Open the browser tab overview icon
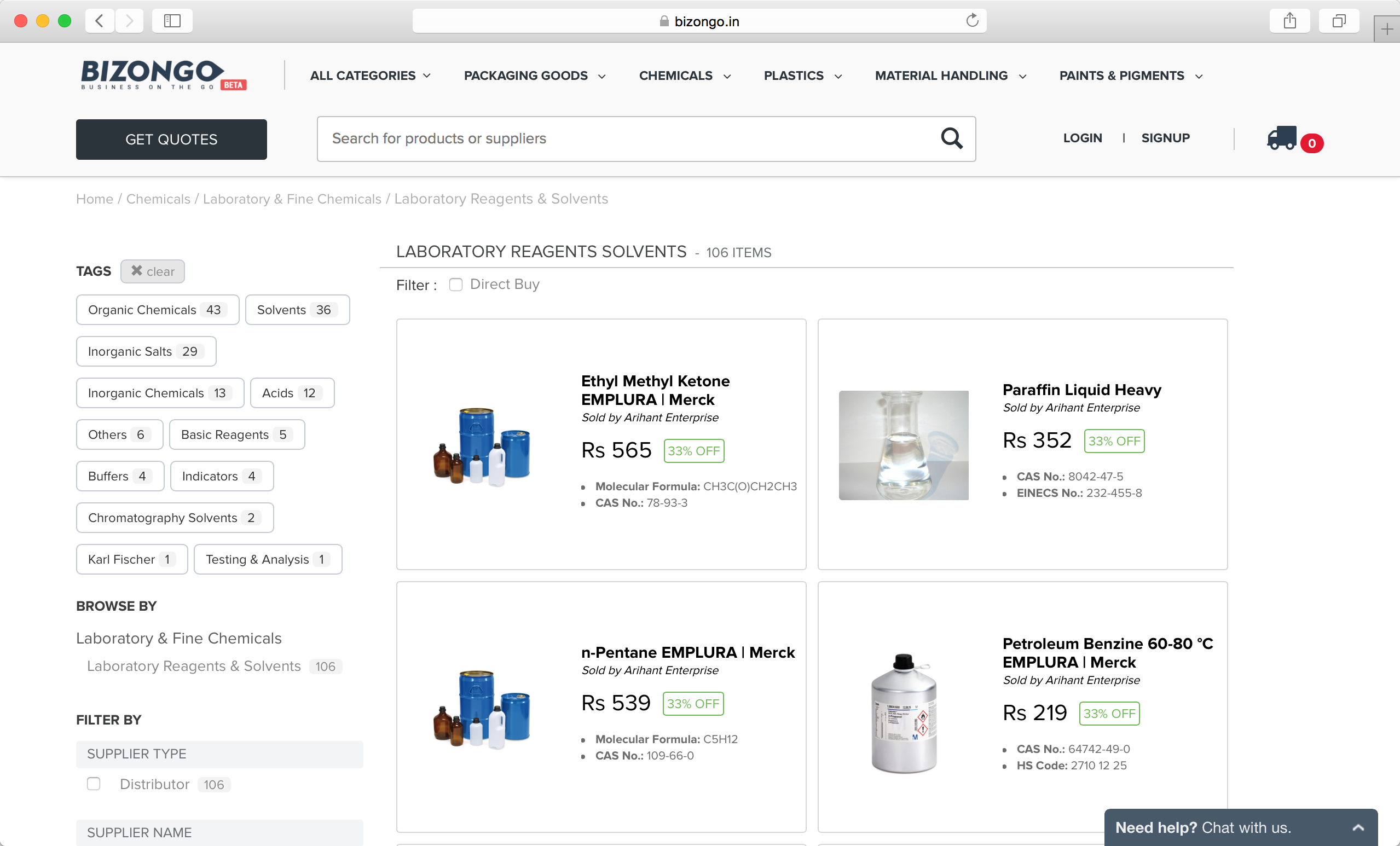The width and height of the screenshot is (1400, 846). [1339, 21]
